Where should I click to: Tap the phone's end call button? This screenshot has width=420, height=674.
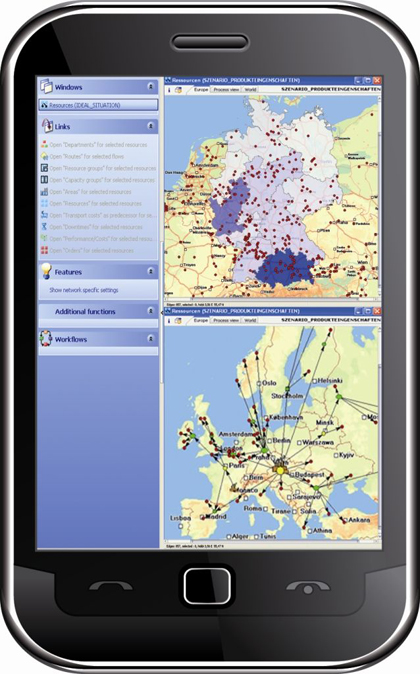click(x=308, y=587)
